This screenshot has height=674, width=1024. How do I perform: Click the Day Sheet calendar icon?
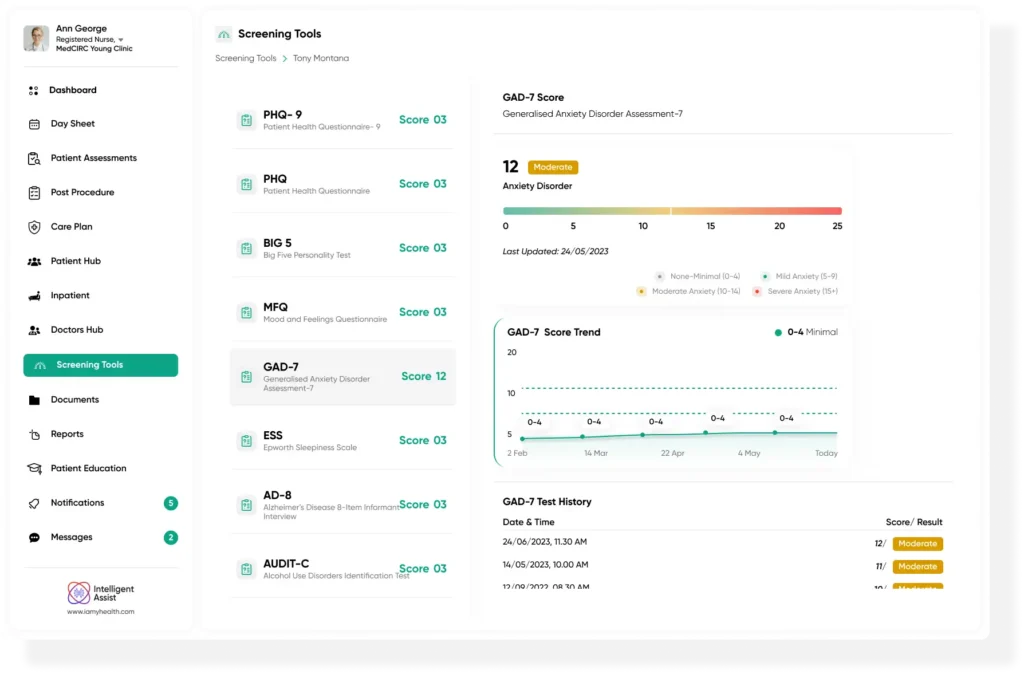[34, 124]
